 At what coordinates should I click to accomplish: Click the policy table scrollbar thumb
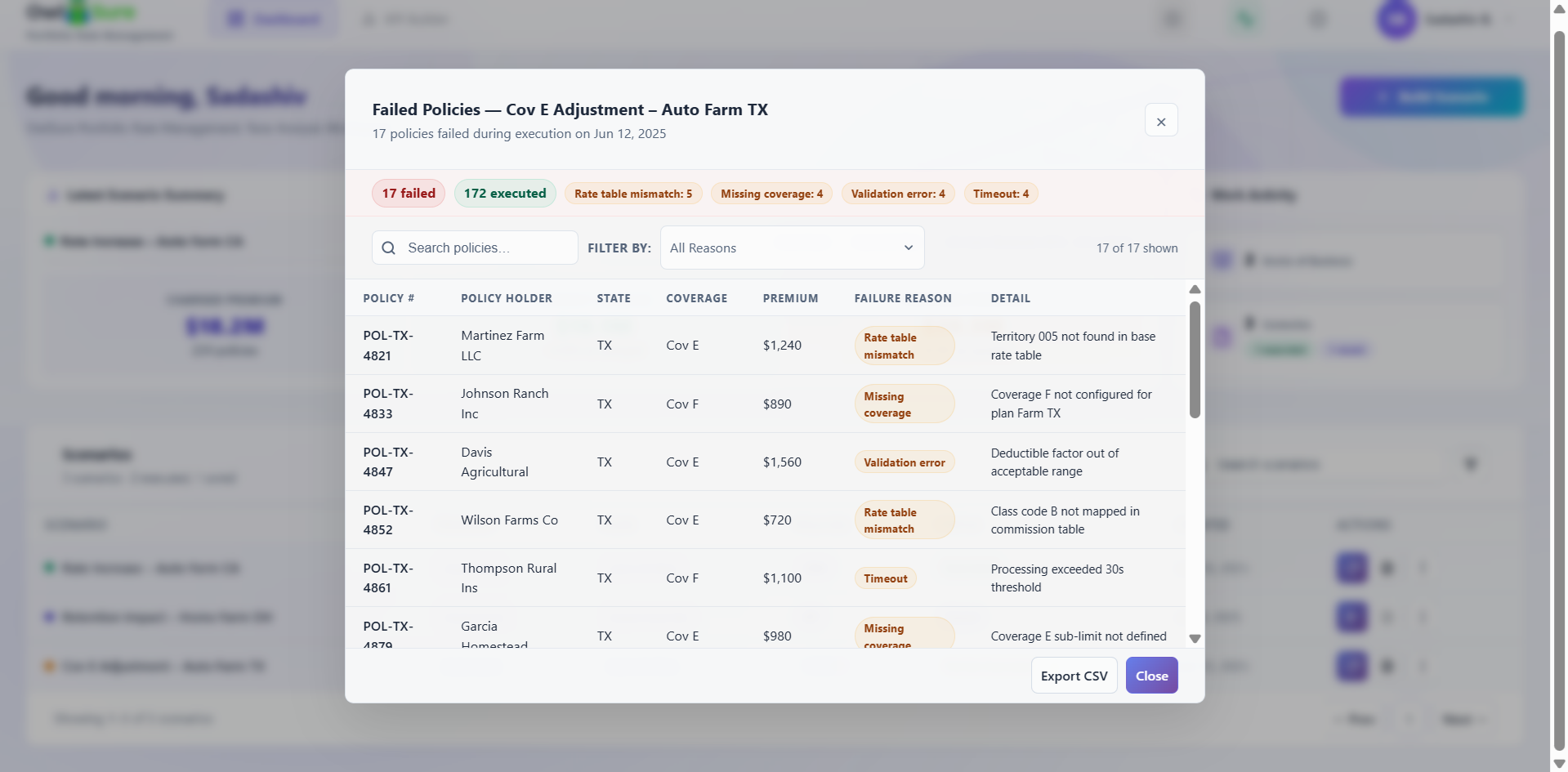click(x=1195, y=360)
